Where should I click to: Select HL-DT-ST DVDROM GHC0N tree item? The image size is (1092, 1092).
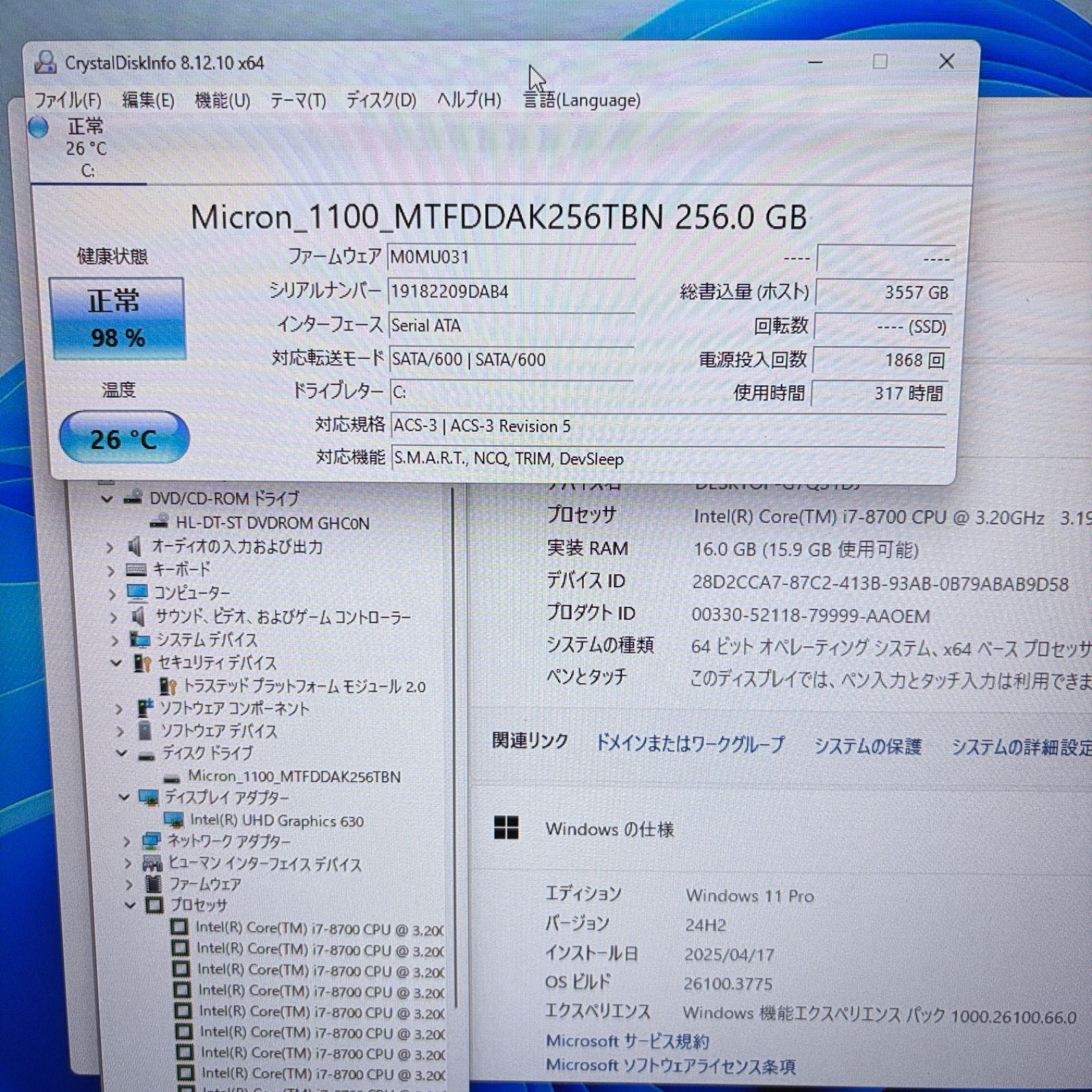272,523
